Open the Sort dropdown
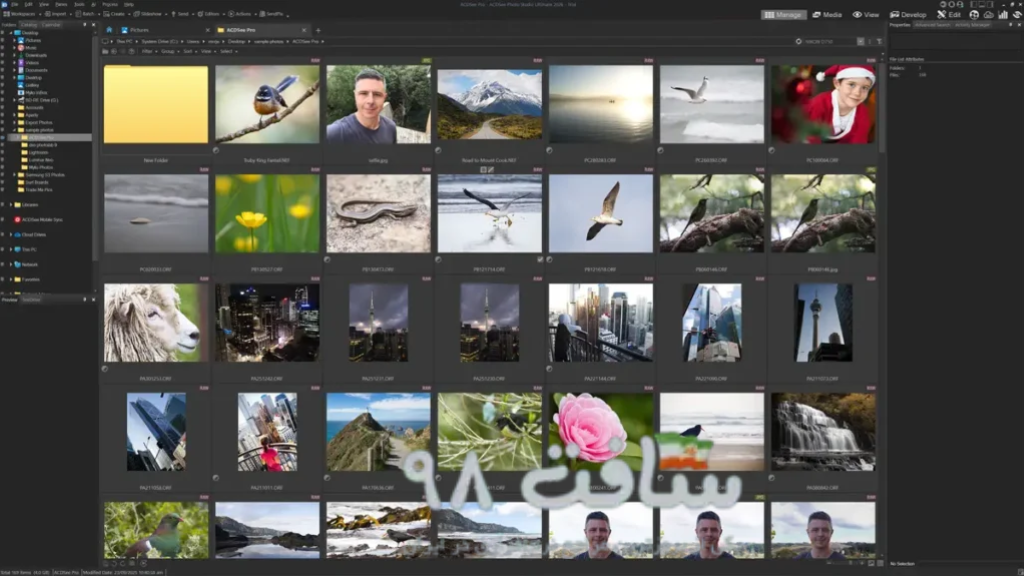 click(189, 51)
